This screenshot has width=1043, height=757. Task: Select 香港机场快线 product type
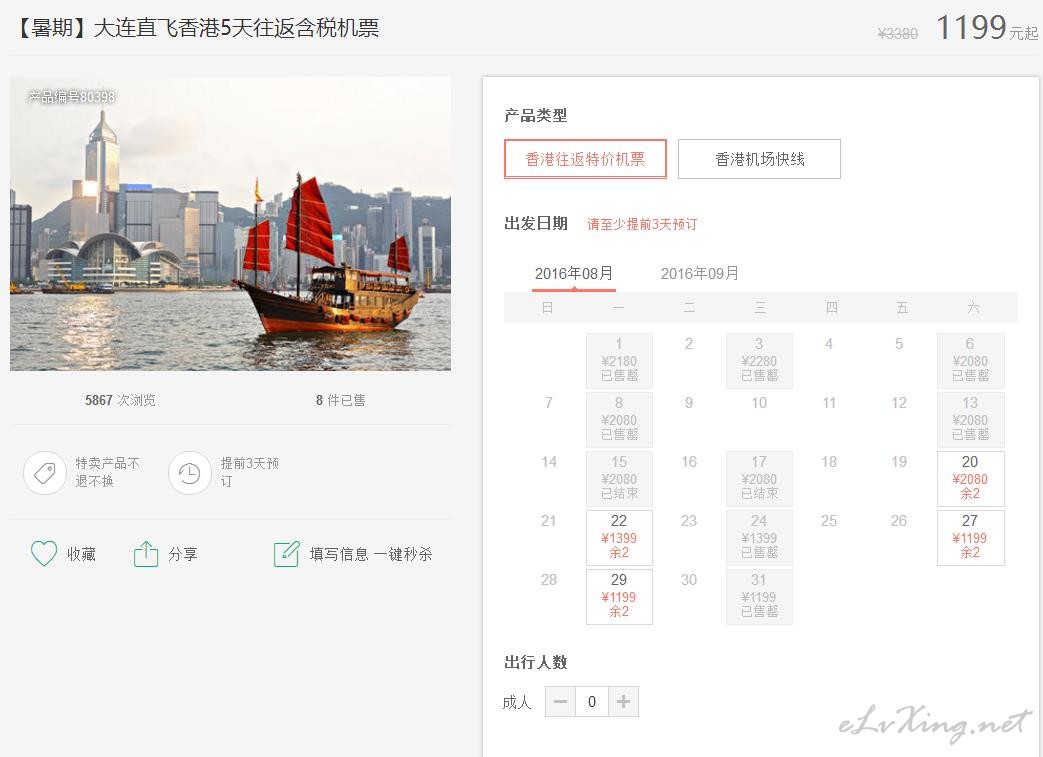pos(760,159)
